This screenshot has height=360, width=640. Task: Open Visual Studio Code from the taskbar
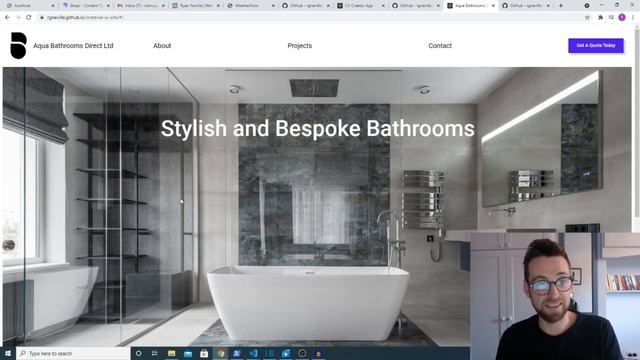(253, 353)
